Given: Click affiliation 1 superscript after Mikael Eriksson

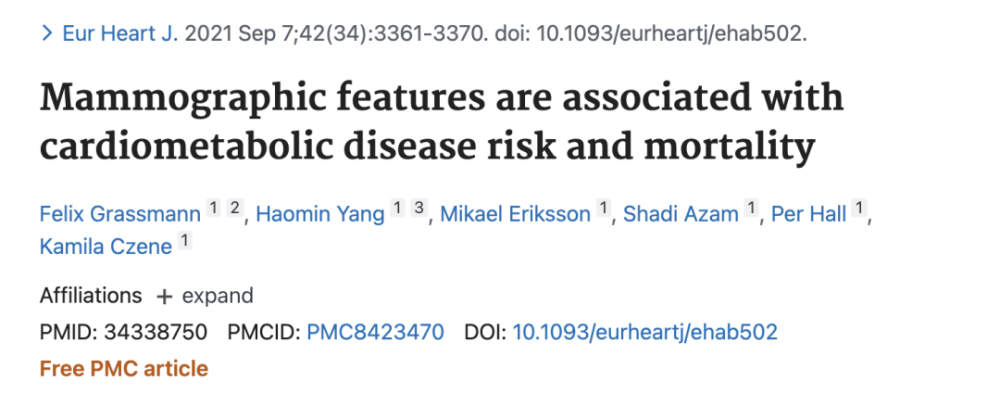Looking at the screenshot, I should 603,210.
